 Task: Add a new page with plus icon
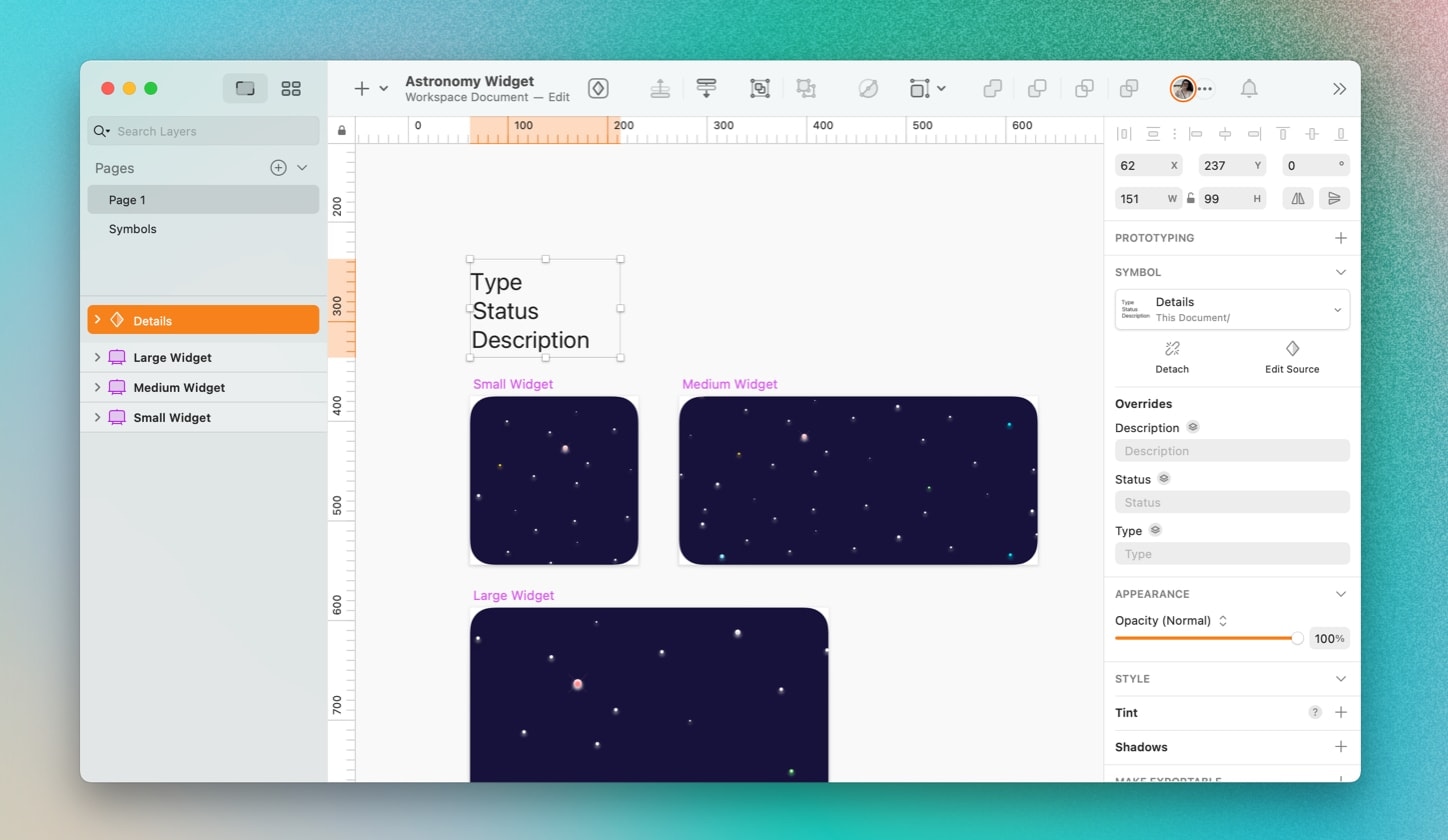(x=278, y=168)
